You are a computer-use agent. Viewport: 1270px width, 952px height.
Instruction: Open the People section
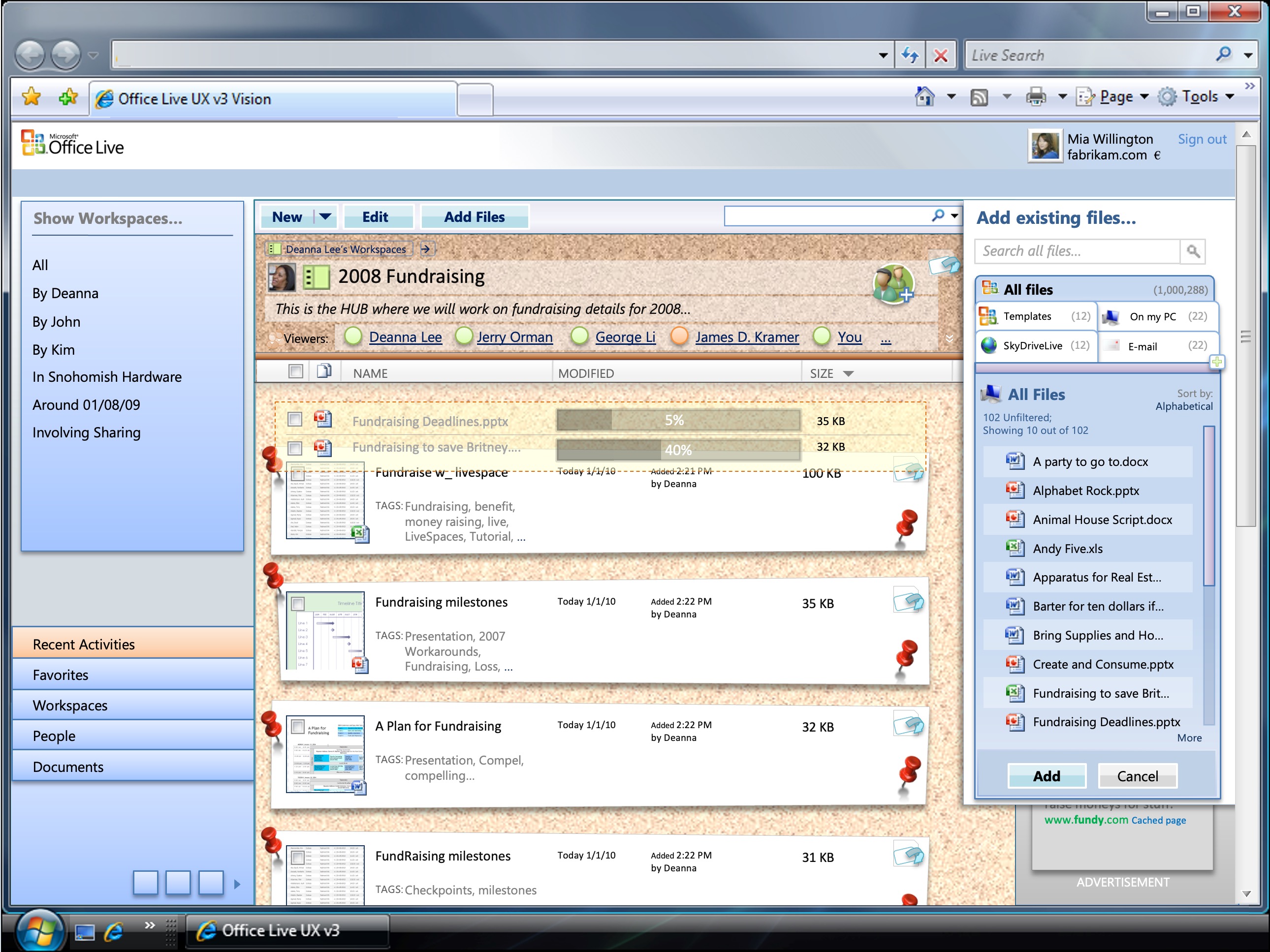(x=132, y=736)
